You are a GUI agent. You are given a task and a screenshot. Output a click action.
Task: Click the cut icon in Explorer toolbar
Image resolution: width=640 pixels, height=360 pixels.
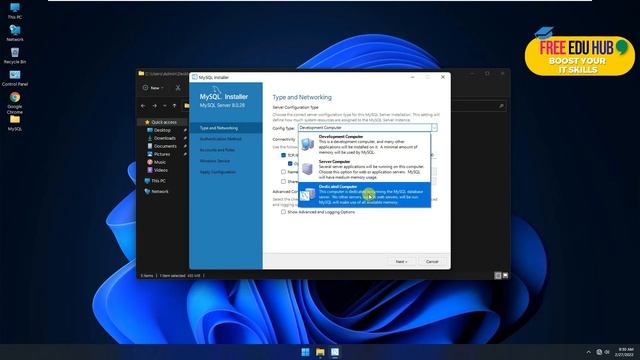point(178,88)
